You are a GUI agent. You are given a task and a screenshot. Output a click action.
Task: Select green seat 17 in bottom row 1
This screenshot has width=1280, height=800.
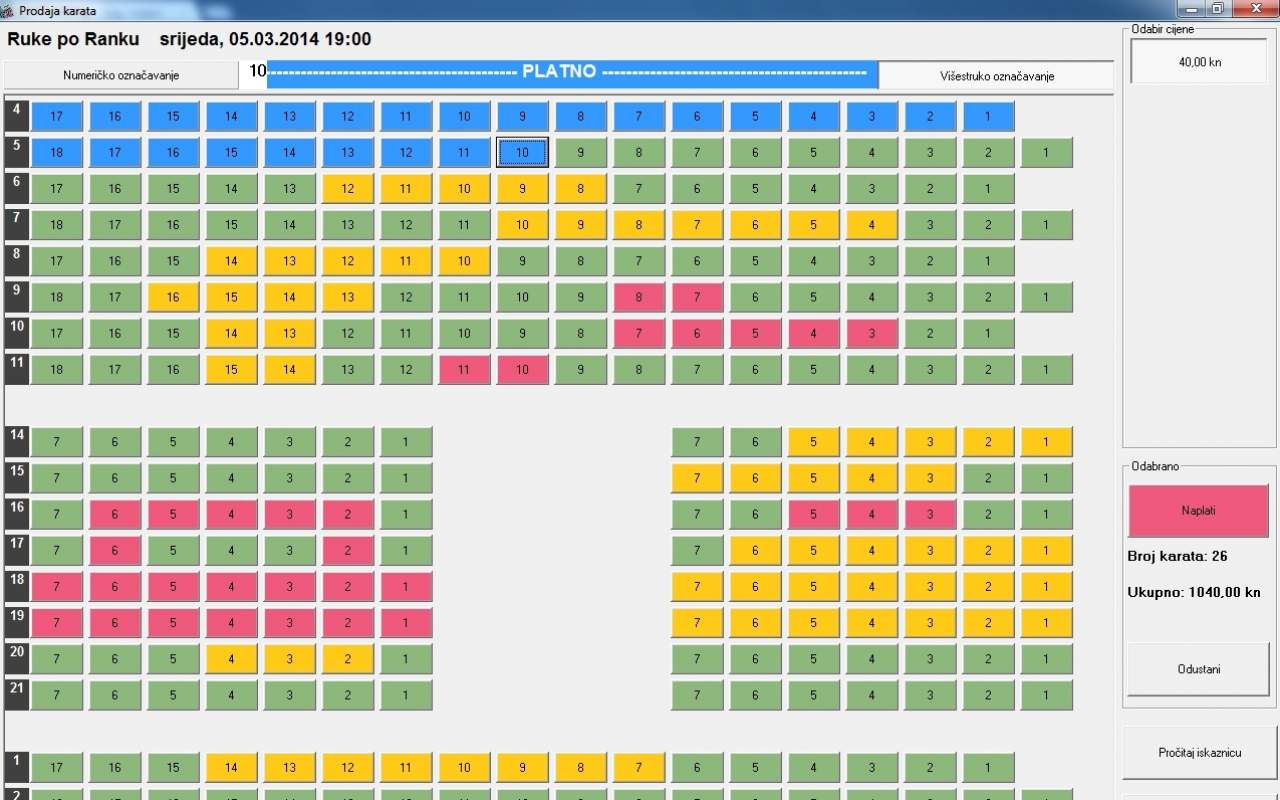point(56,768)
